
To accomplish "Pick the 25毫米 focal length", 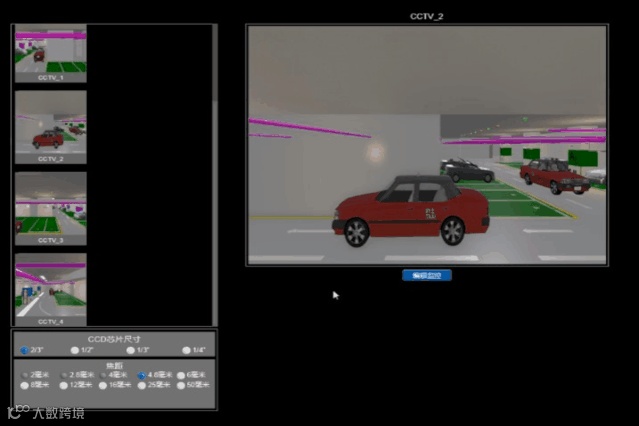I will (141, 385).
